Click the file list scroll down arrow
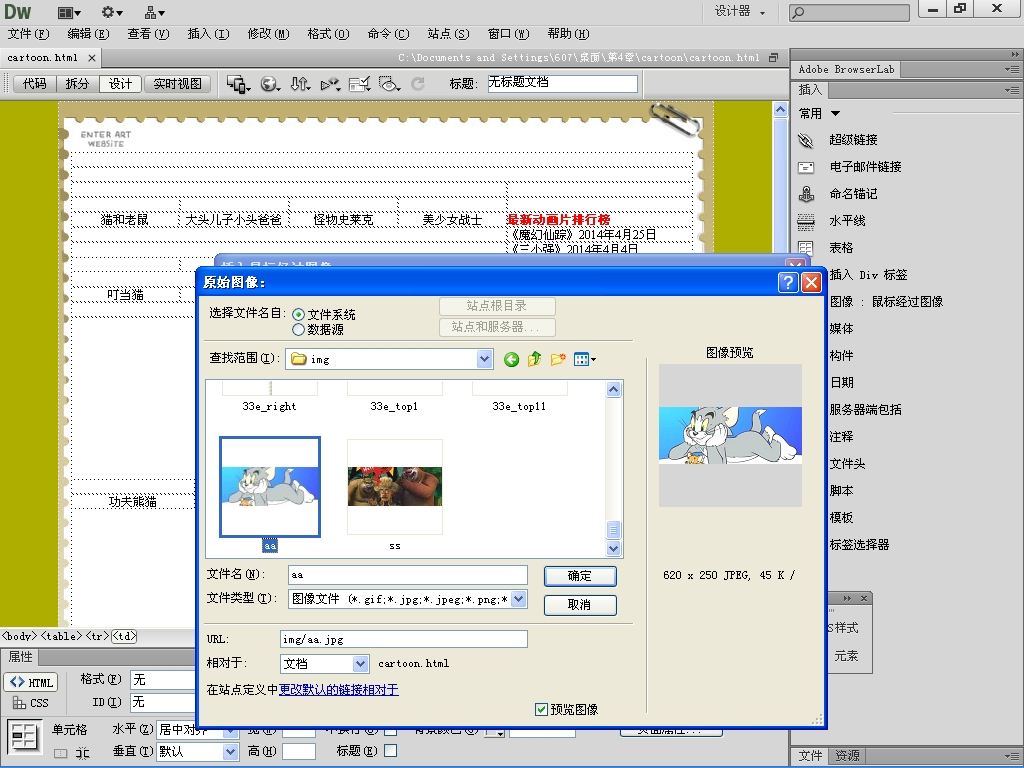Screen dimensions: 1024x768 [x=613, y=549]
